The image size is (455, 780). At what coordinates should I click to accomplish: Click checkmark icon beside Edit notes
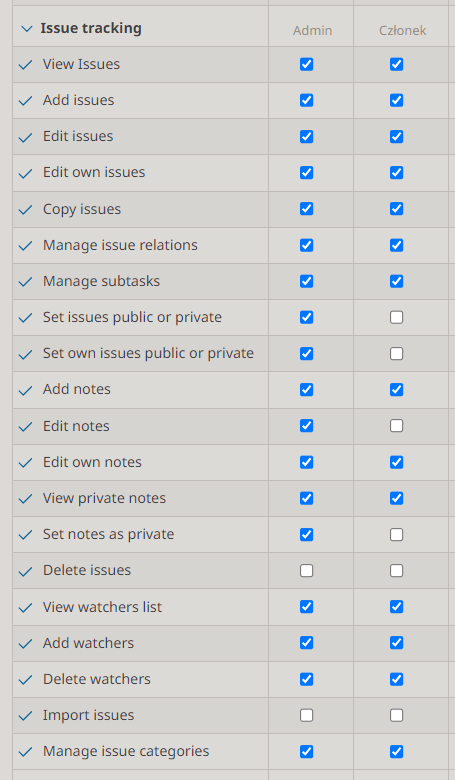tap(25, 427)
